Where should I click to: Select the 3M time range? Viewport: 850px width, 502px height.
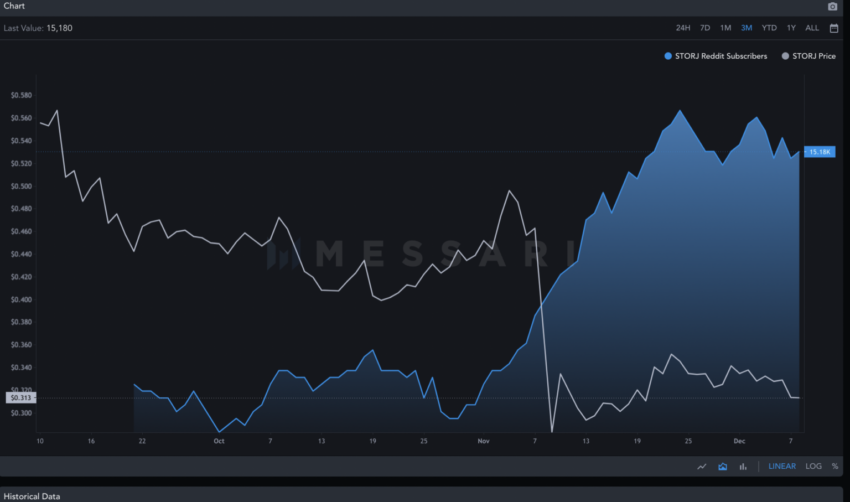tap(746, 28)
